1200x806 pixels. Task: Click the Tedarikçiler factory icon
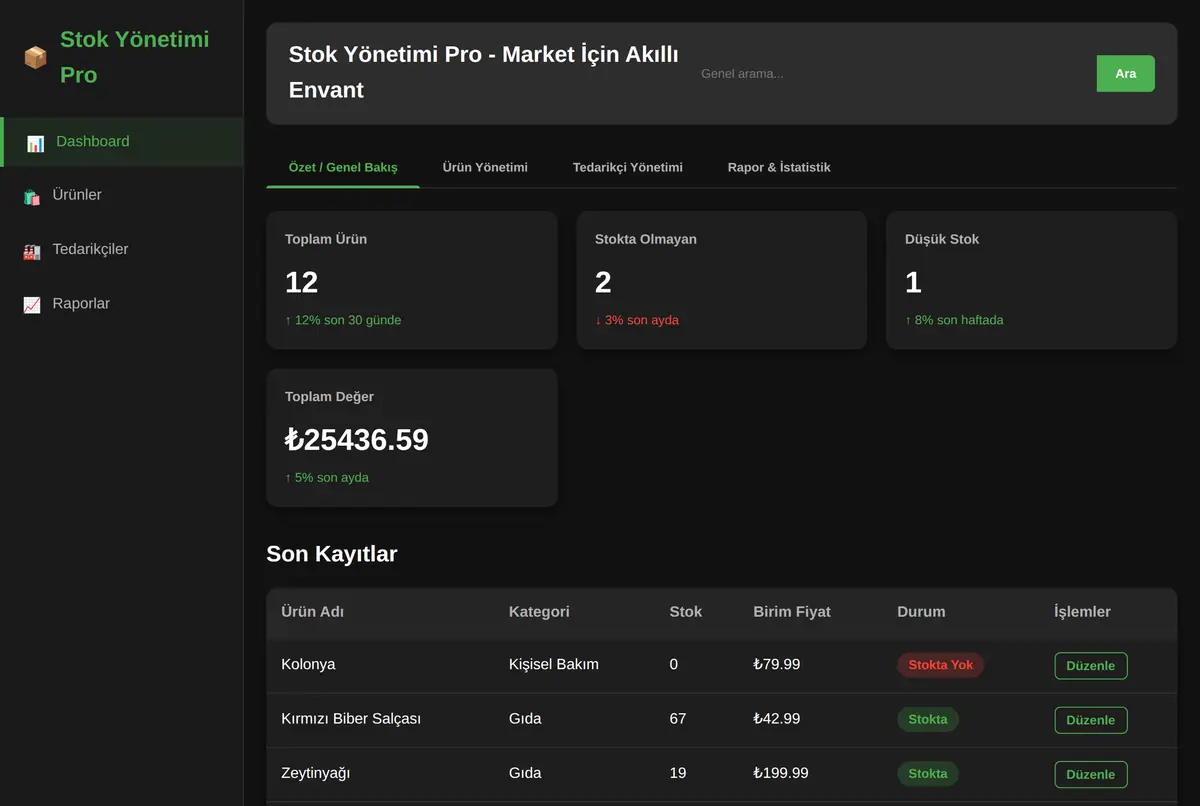(32, 250)
